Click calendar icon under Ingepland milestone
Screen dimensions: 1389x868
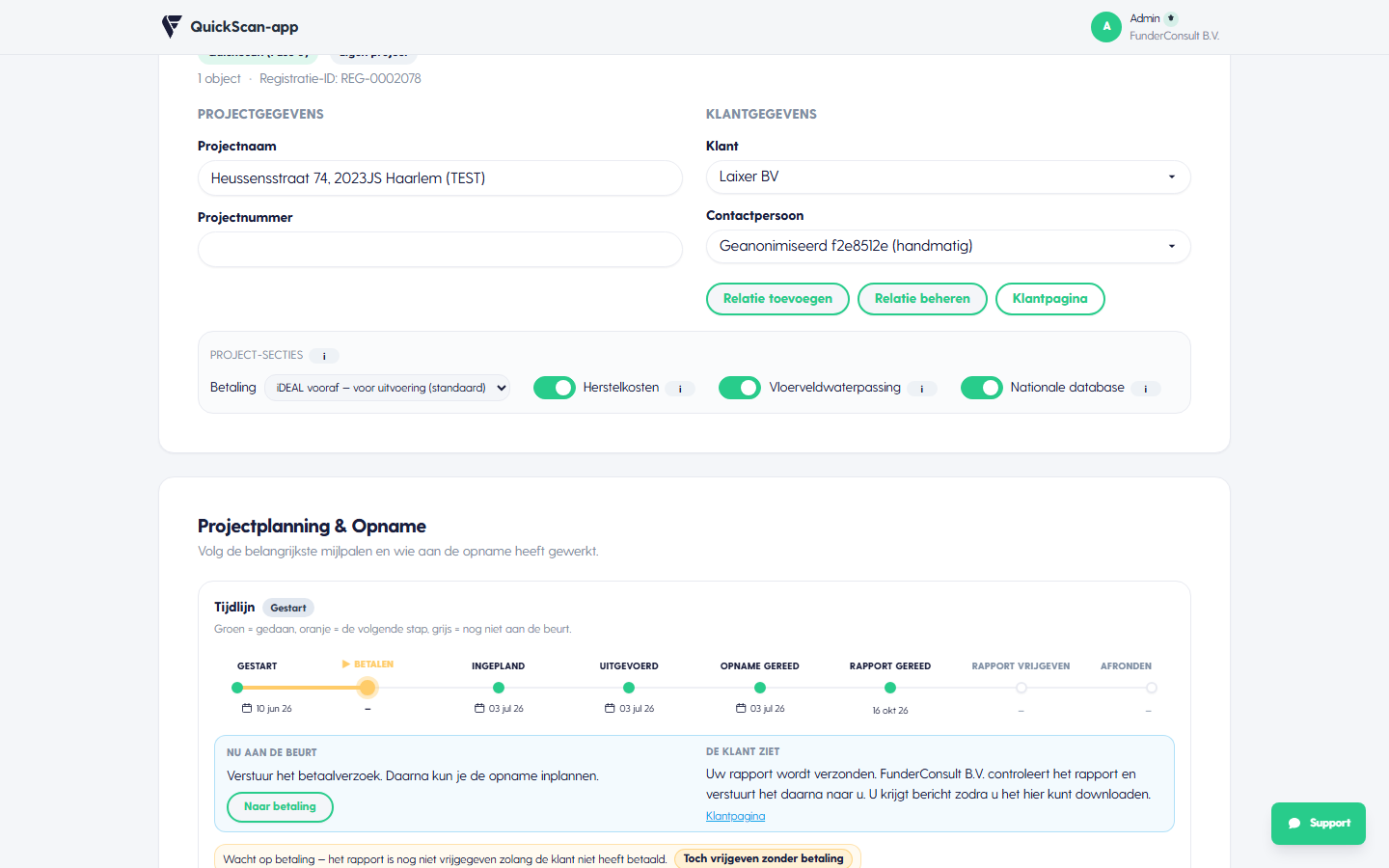click(x=479, y=708)
